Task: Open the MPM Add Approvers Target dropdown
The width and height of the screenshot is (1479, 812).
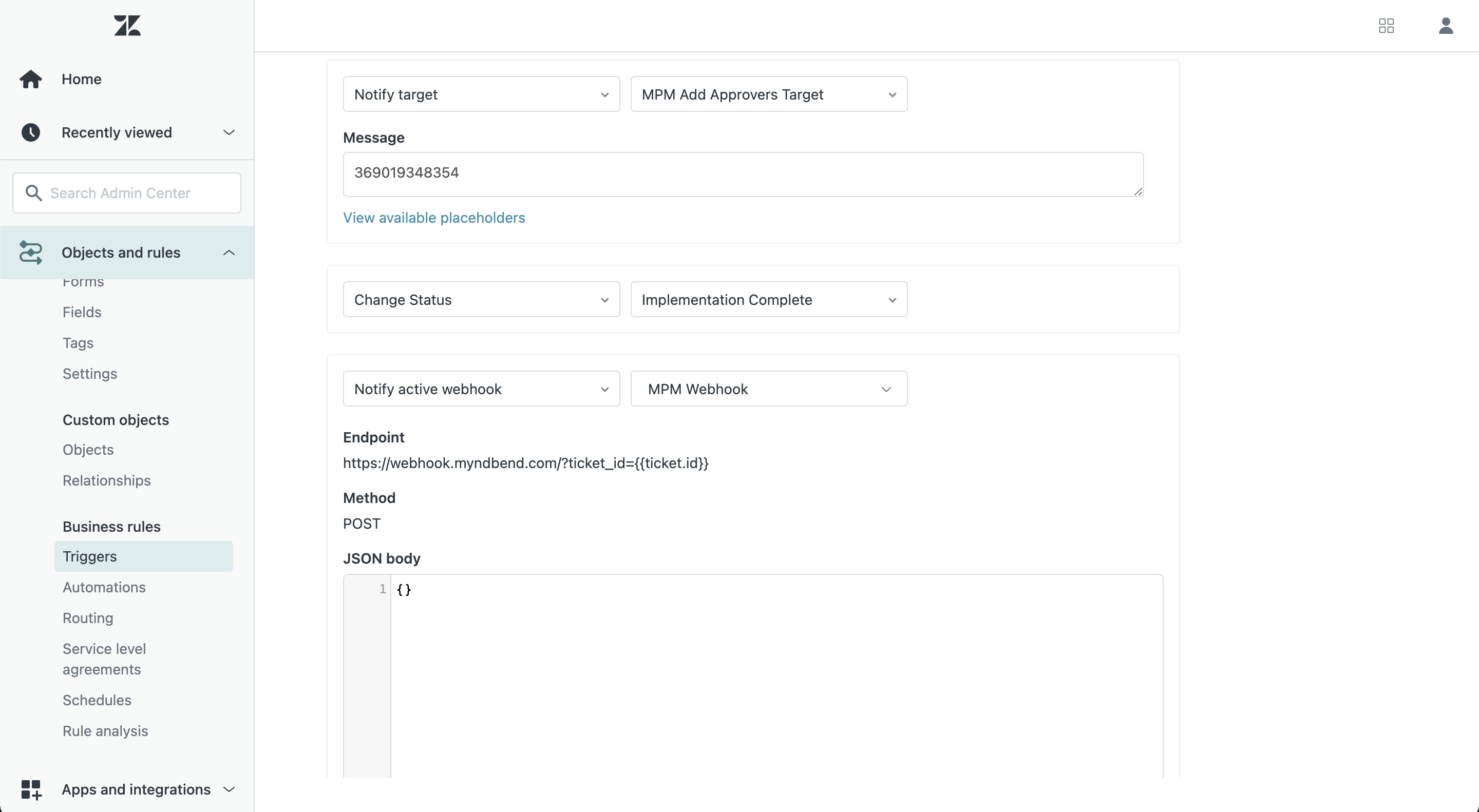Action: [x=769, y=94]
